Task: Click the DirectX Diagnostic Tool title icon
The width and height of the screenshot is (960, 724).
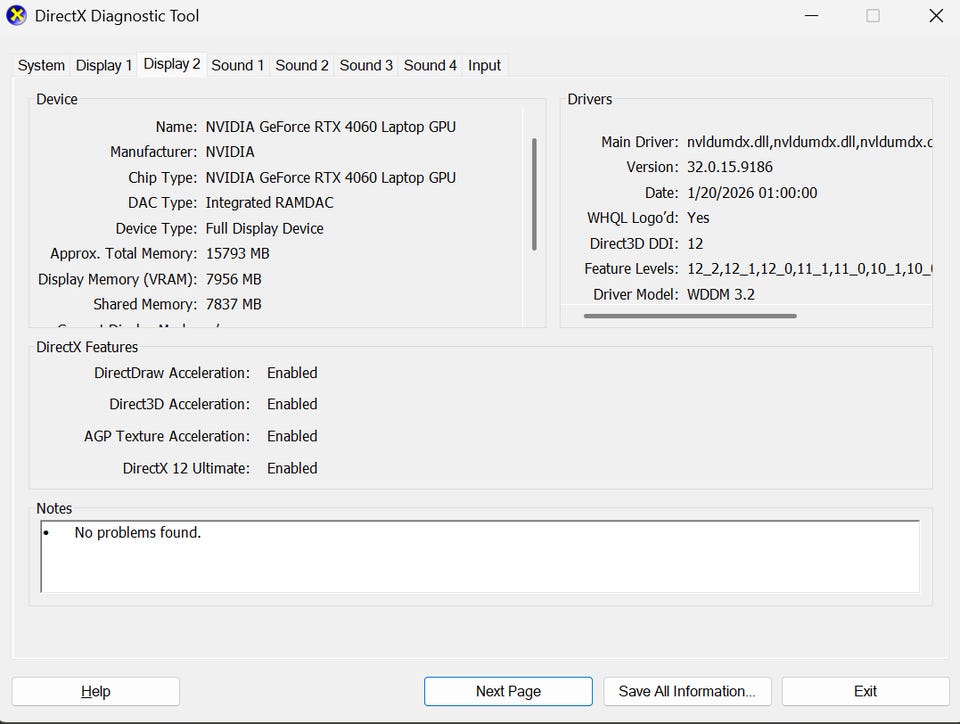Action: 17,15
